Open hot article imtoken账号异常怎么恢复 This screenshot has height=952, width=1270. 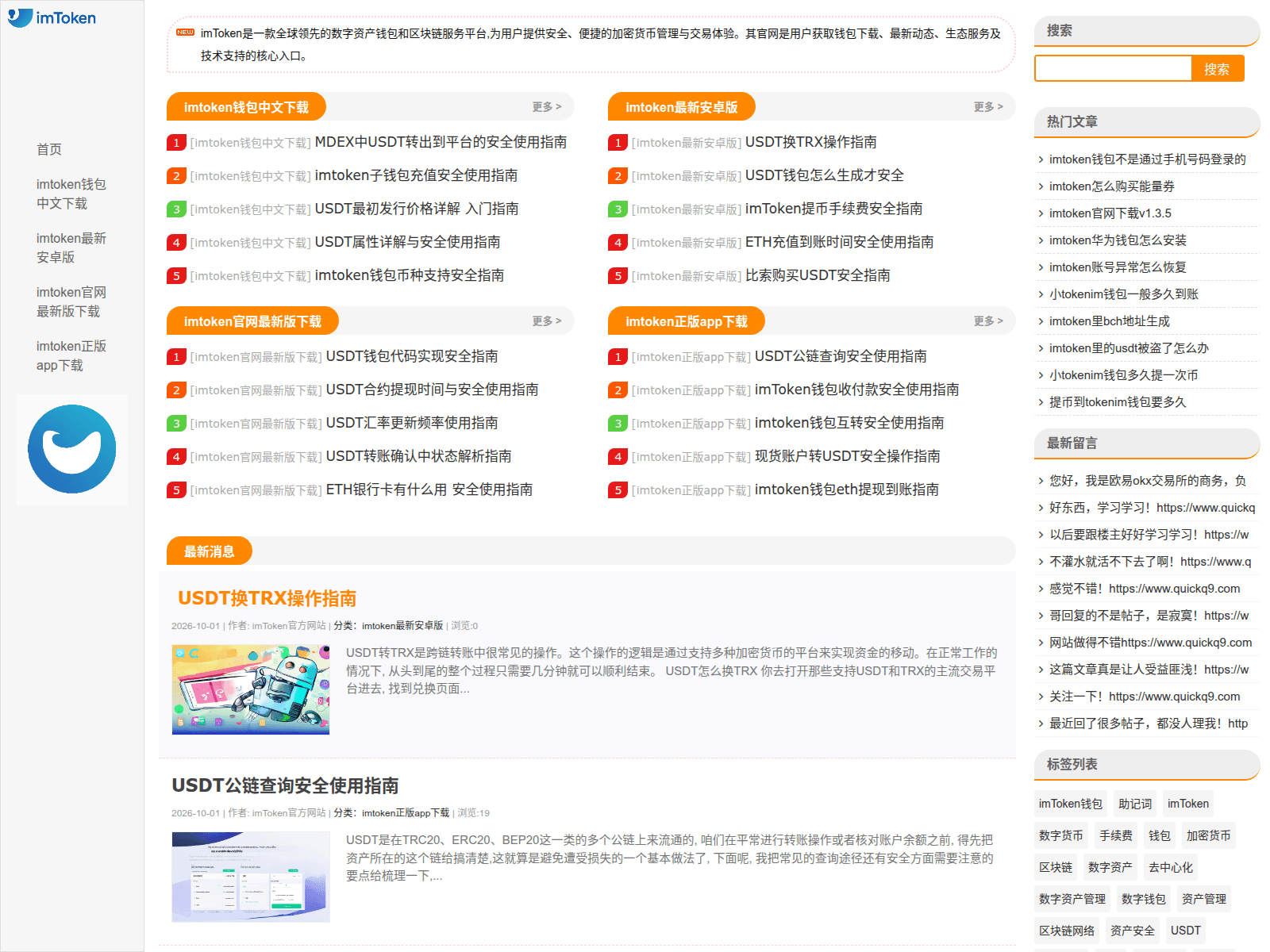click(1118, 267)
